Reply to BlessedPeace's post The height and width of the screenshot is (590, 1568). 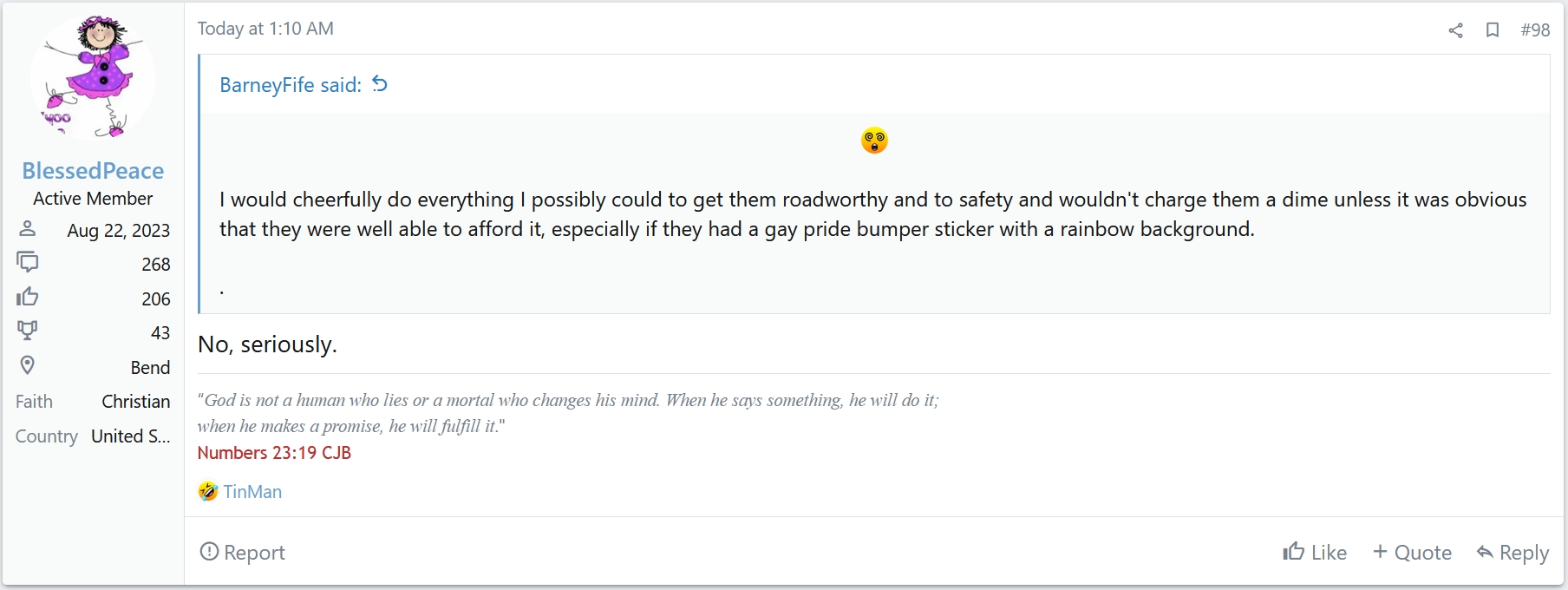tap(1512, 553)
